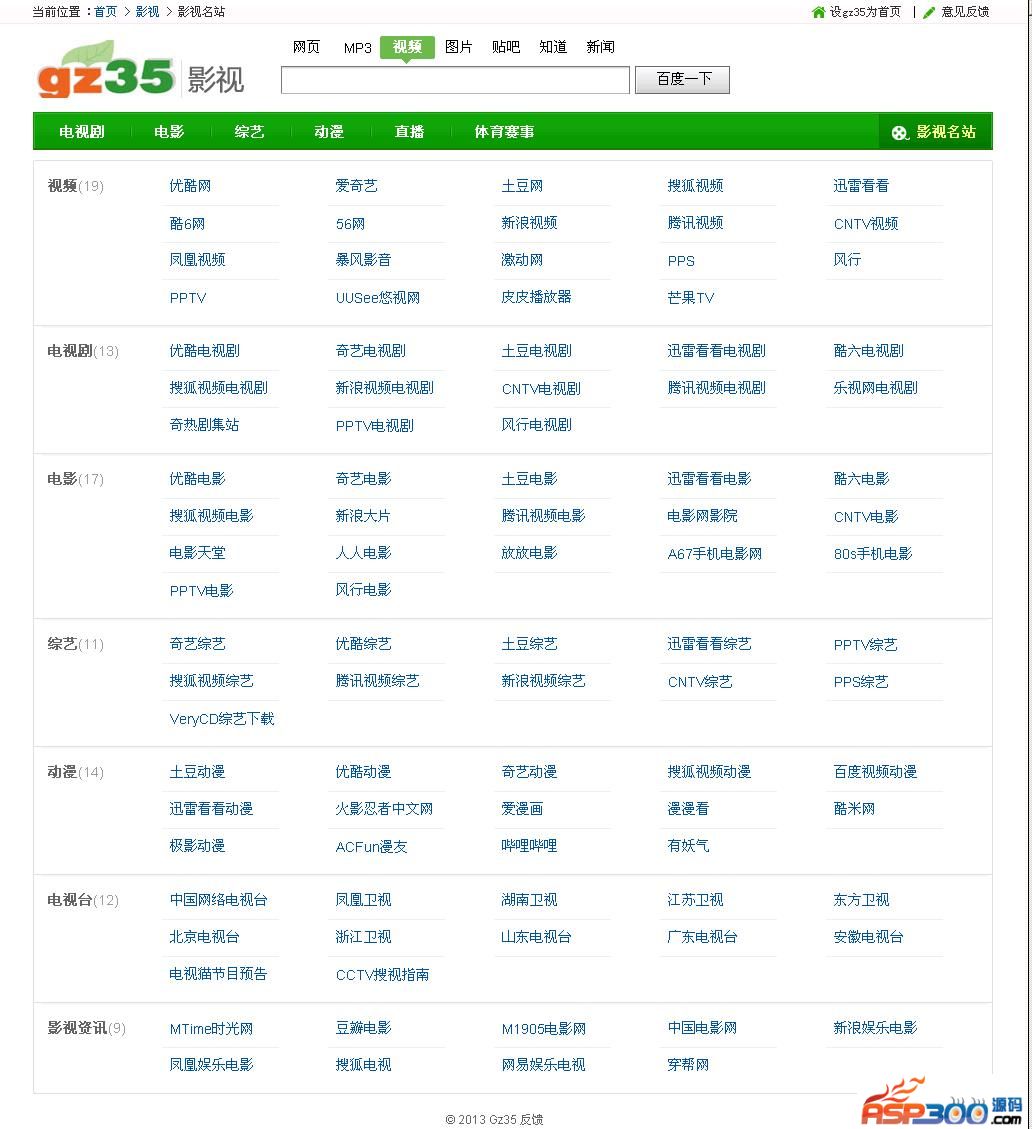Screen dimensions: 1032x1129
Task: Click the green house icon beside 设gz35为首页
Action: pos(818,12)
